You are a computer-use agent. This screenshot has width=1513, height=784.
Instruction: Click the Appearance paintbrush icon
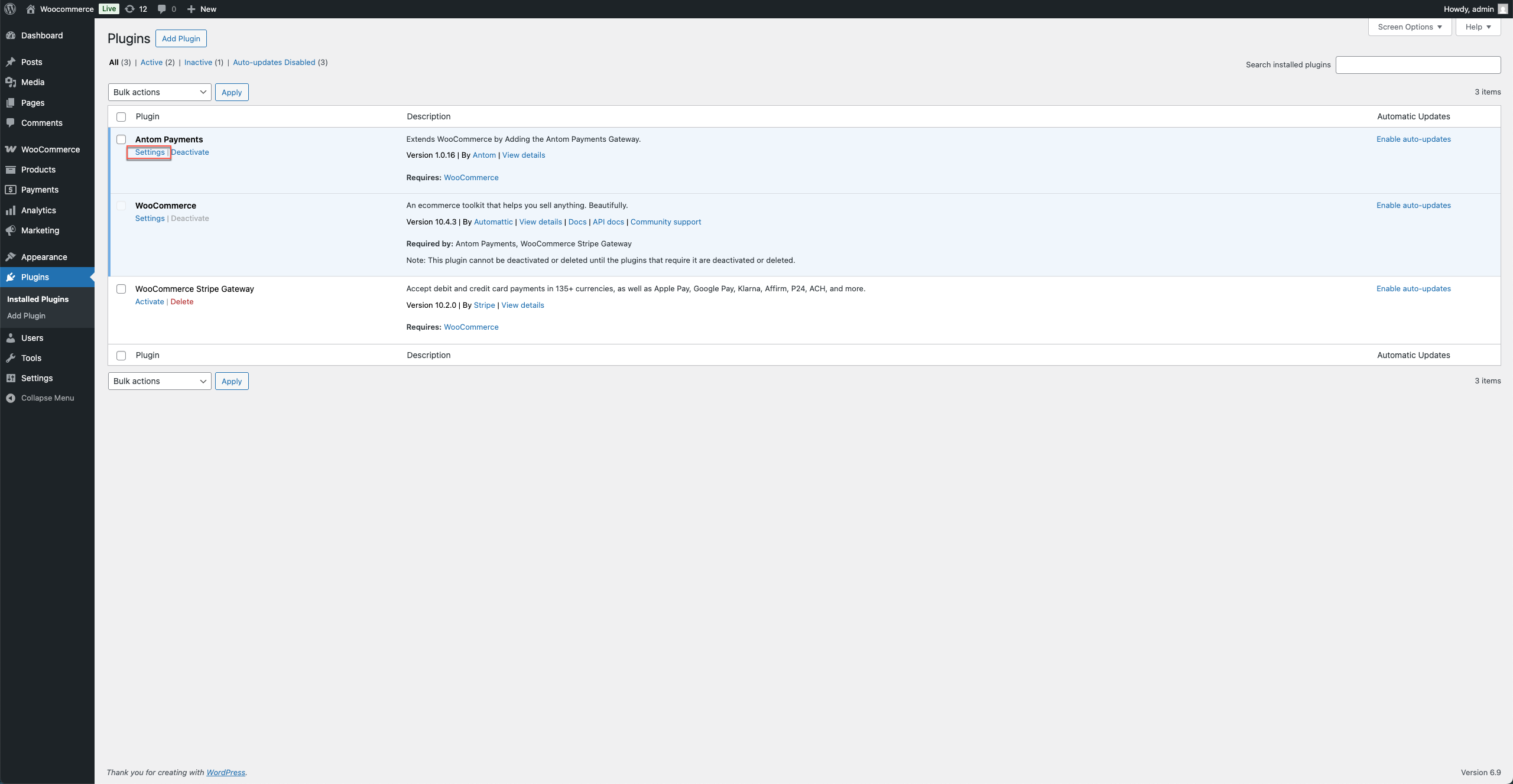tap(11, 257)
